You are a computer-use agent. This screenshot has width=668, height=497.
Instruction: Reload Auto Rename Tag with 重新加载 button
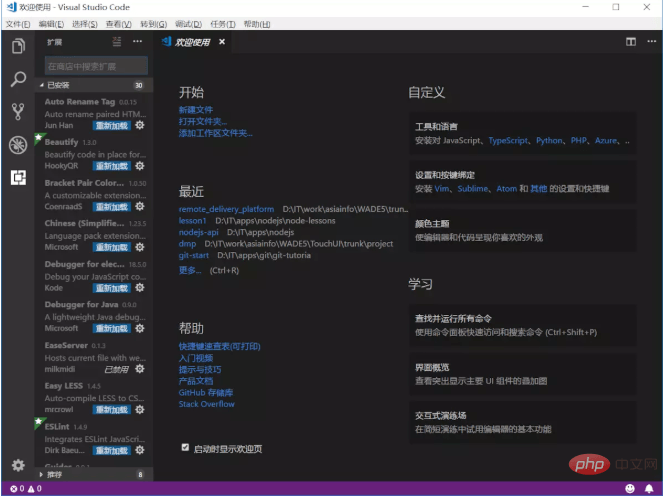112,126
